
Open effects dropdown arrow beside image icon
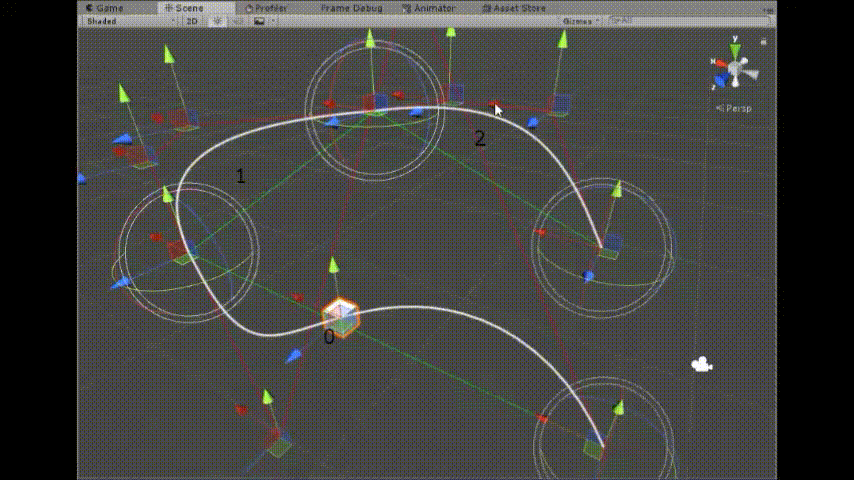pyautogui.click(x=273, y=21)
